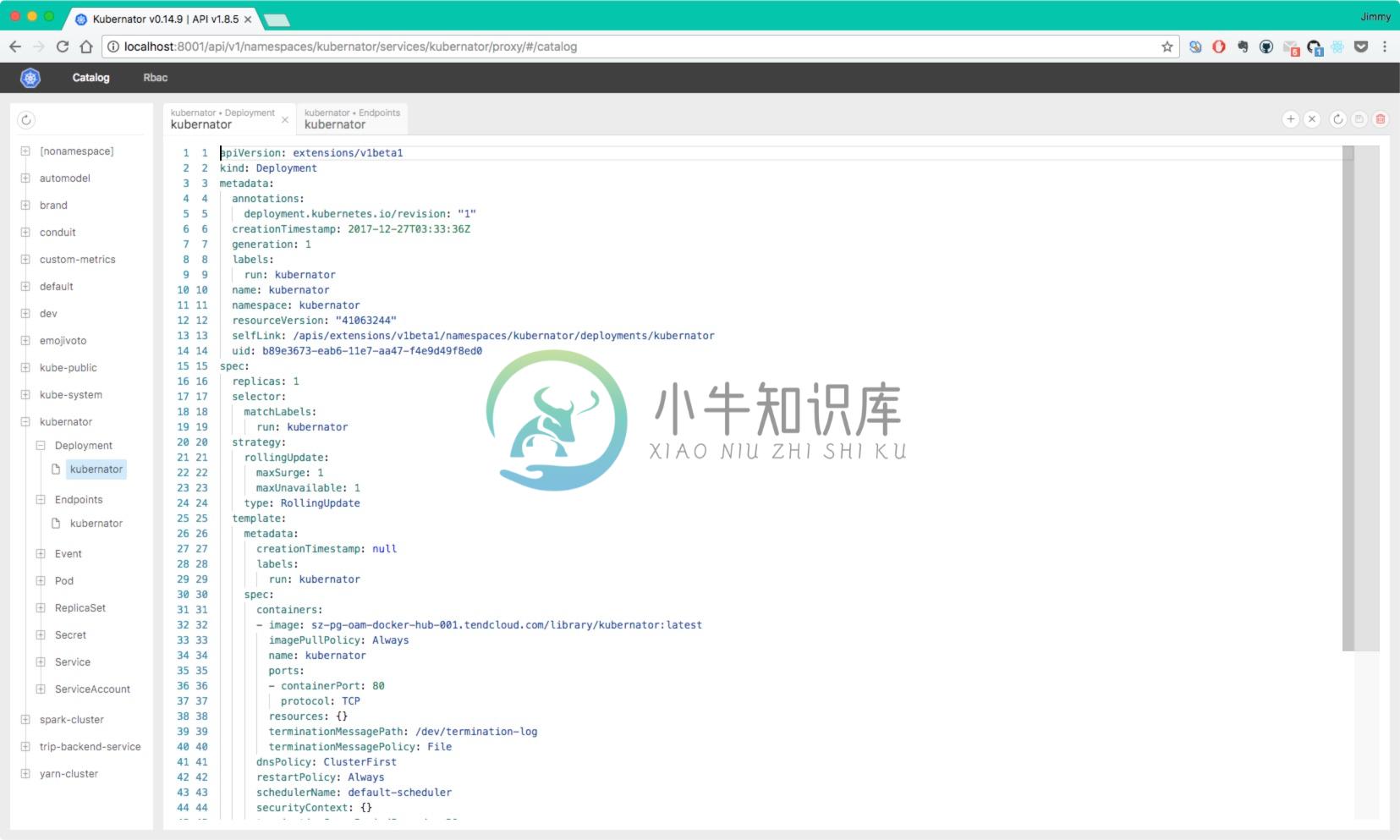This screenshot has width=1400, height=840.
Task: Select the kubernator file under Endpoints
Action: (x=96, y=524)
